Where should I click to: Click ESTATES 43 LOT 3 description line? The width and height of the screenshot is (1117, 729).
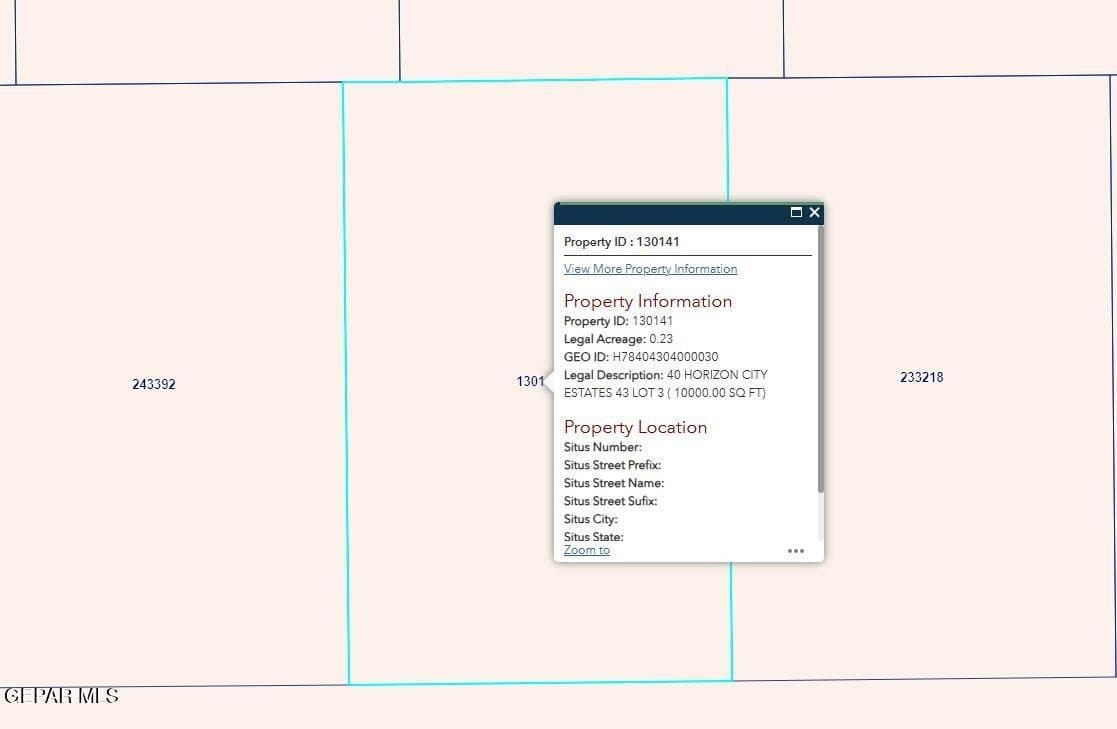[x=665, y=393]
